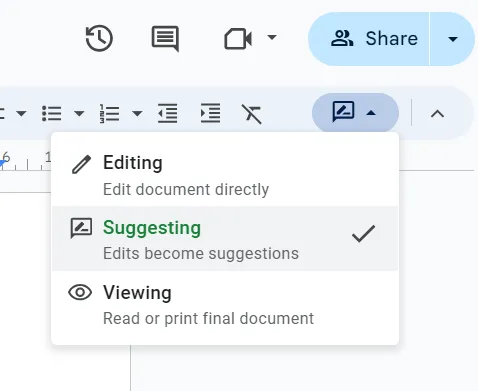Click 'Edit document directly' text
478x391 pixels.
coord(186,190)
